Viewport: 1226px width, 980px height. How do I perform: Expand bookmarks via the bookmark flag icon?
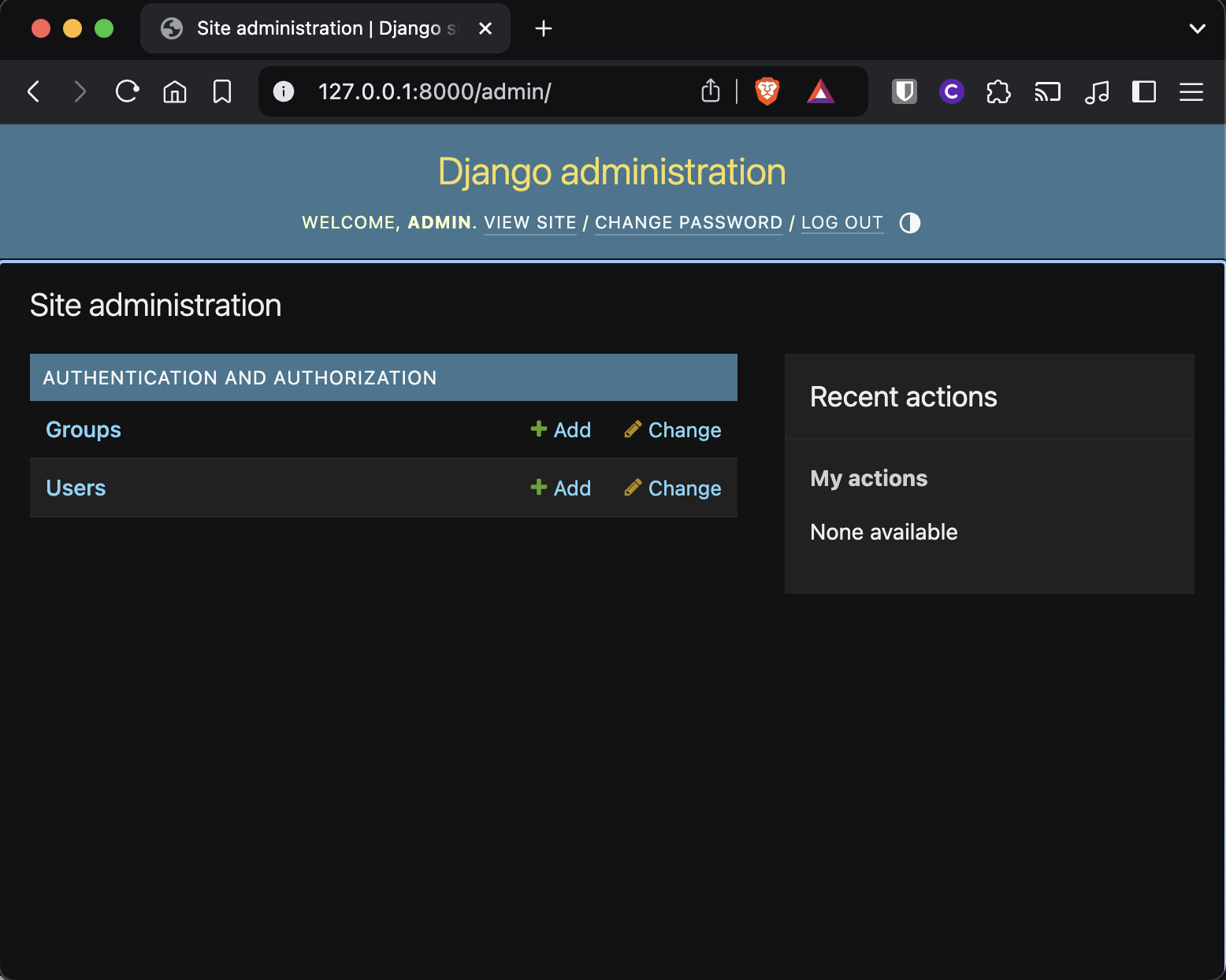[x=221, y=91]
